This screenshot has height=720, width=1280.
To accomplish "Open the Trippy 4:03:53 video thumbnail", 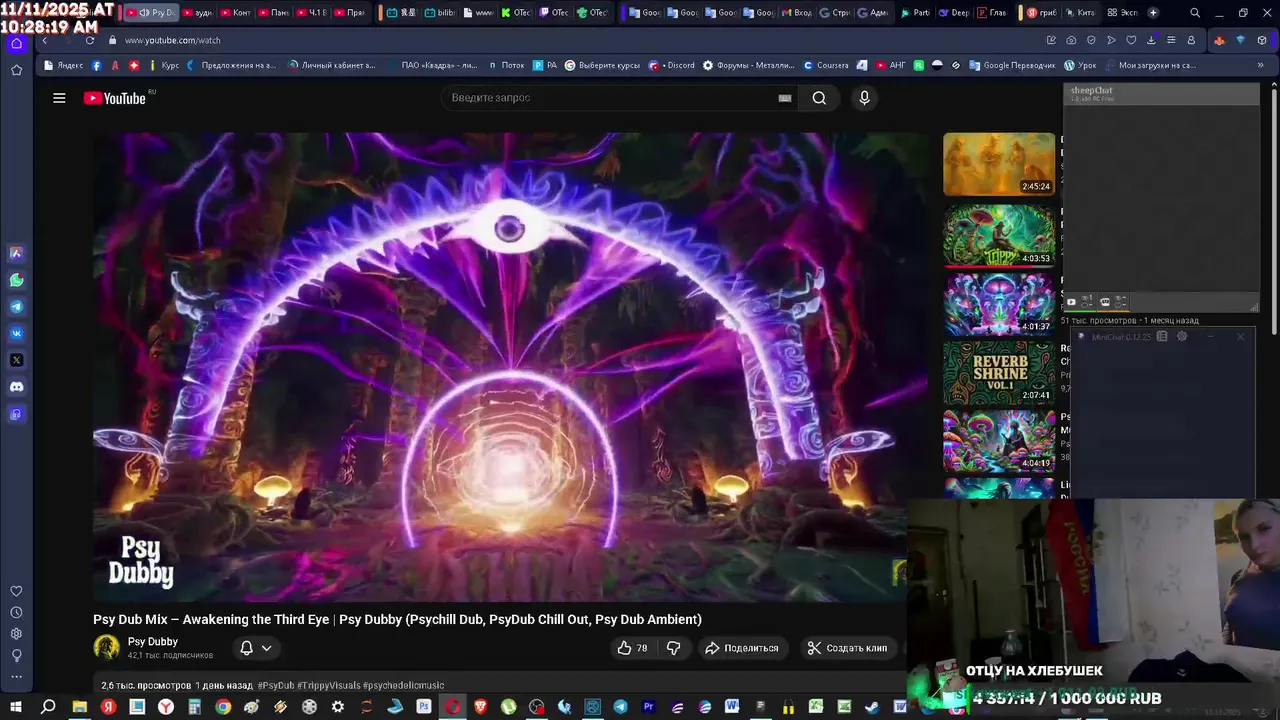I will click(999, 235).
